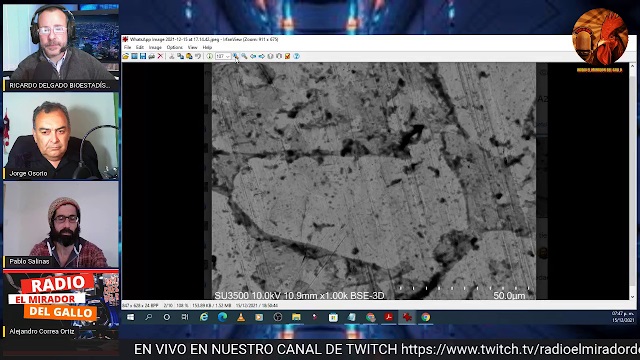640x360 pixels.
Task: Open Task View from the taskbar
Action: [185, 317]
